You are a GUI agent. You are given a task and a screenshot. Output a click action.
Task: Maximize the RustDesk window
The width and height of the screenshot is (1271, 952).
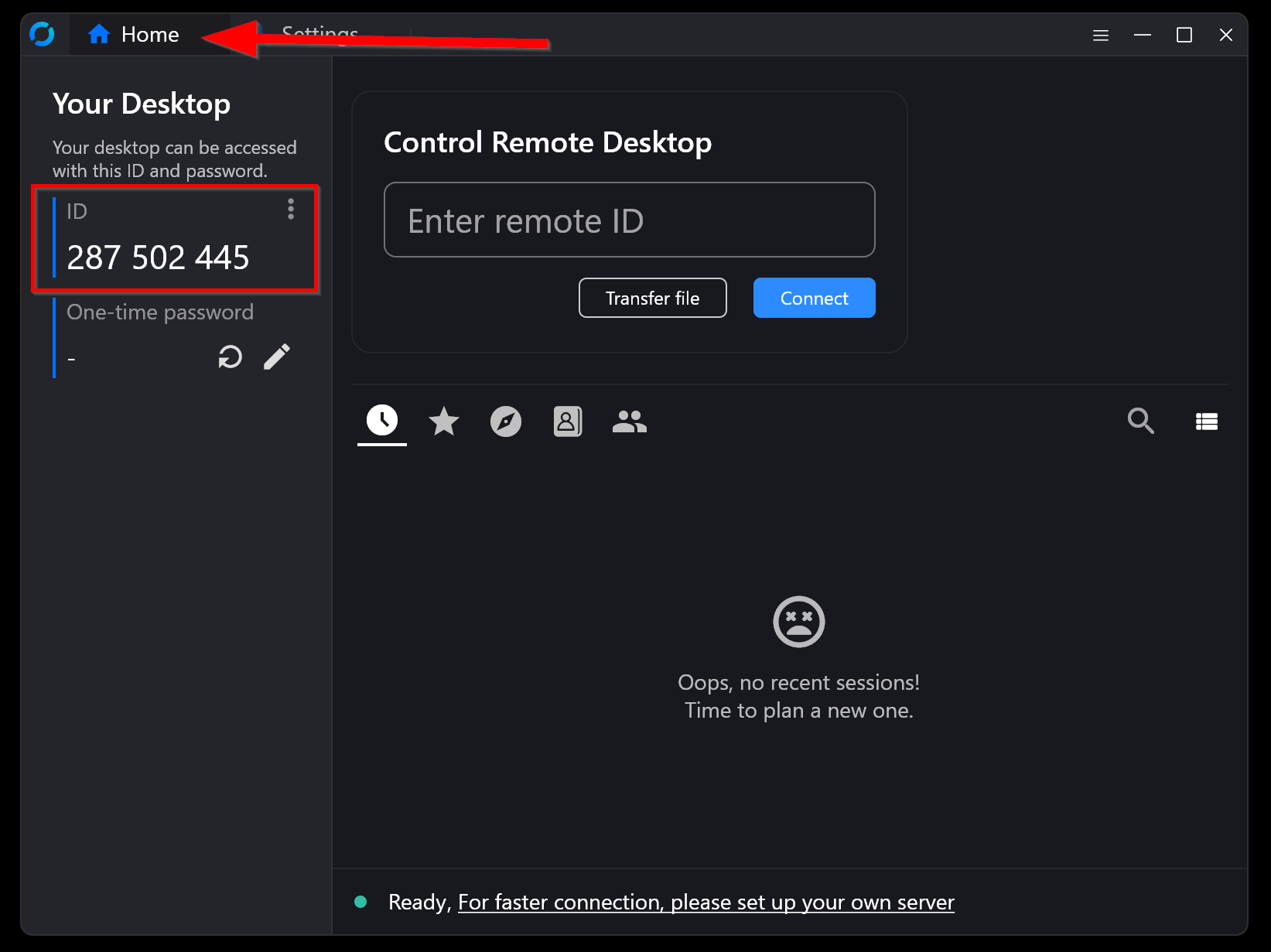point(1184,35)
